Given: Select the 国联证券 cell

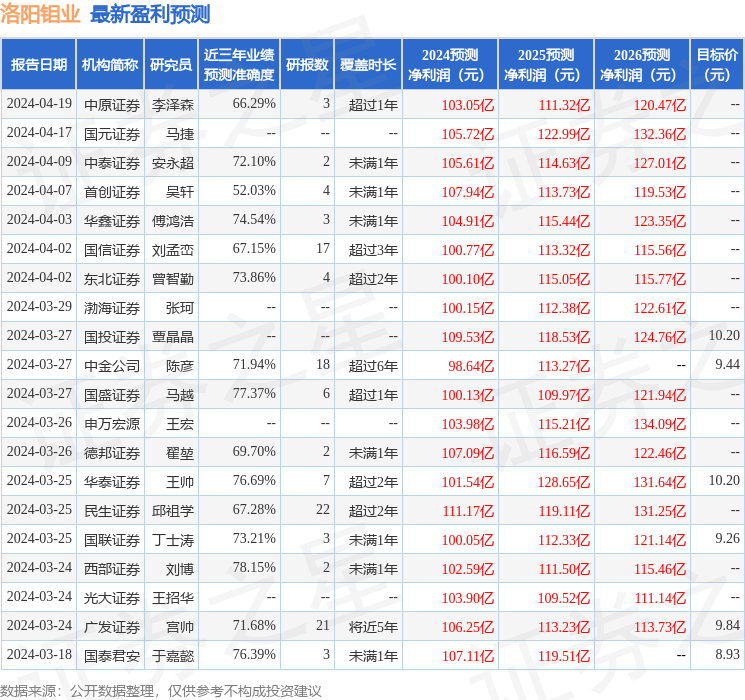Looking at the screenshot, I should click(112, 540).
